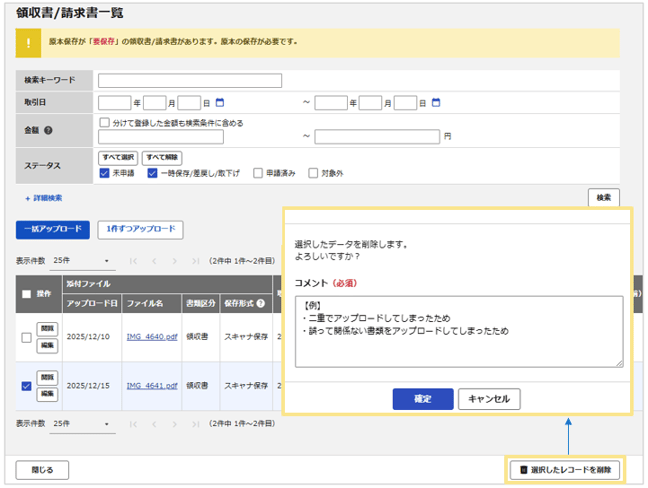Toggle the select-all checkbox in 操作 header
The image size is (648, 488).
click(26, 294)
